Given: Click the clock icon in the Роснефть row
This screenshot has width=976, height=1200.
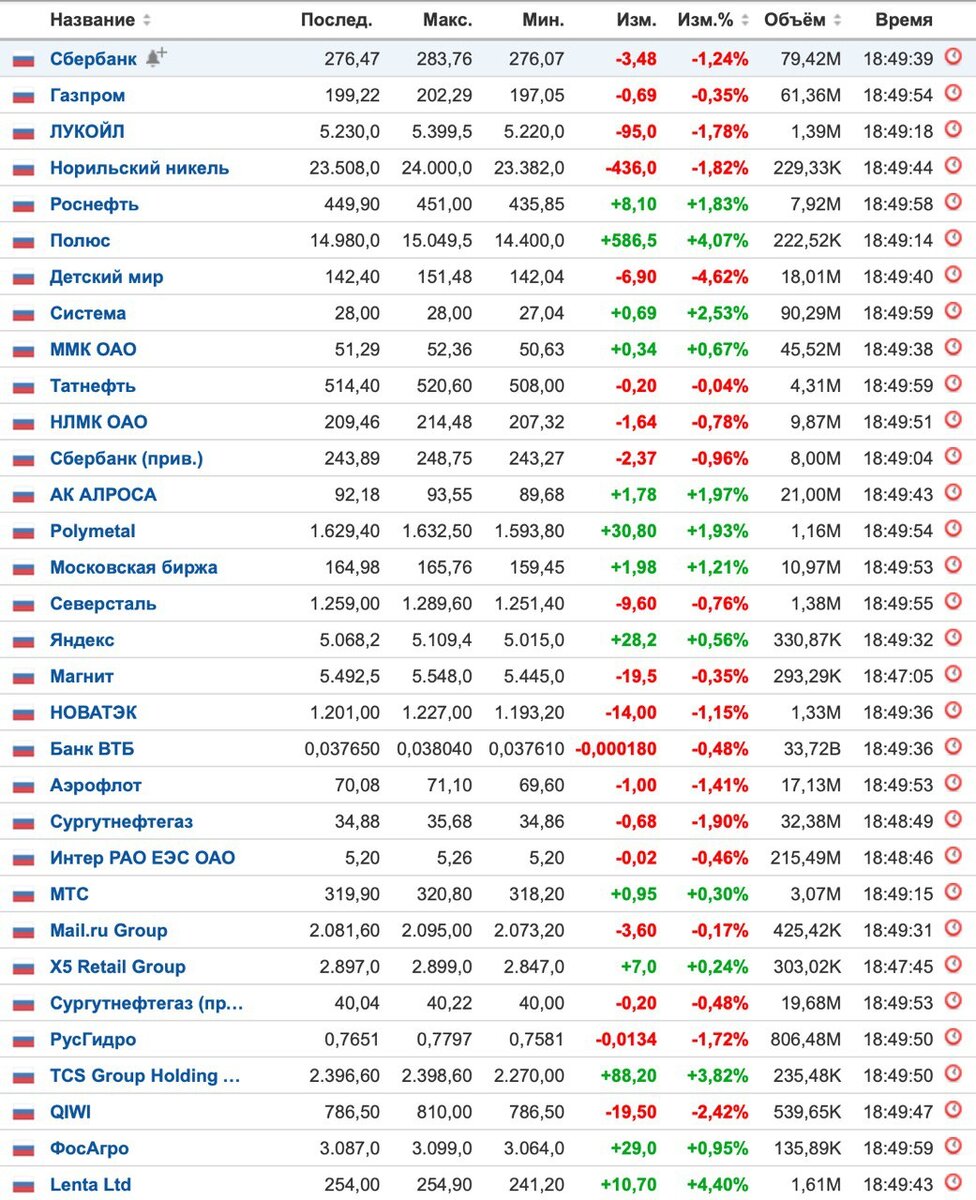Looking at the screenshot, I should point(953,202).
